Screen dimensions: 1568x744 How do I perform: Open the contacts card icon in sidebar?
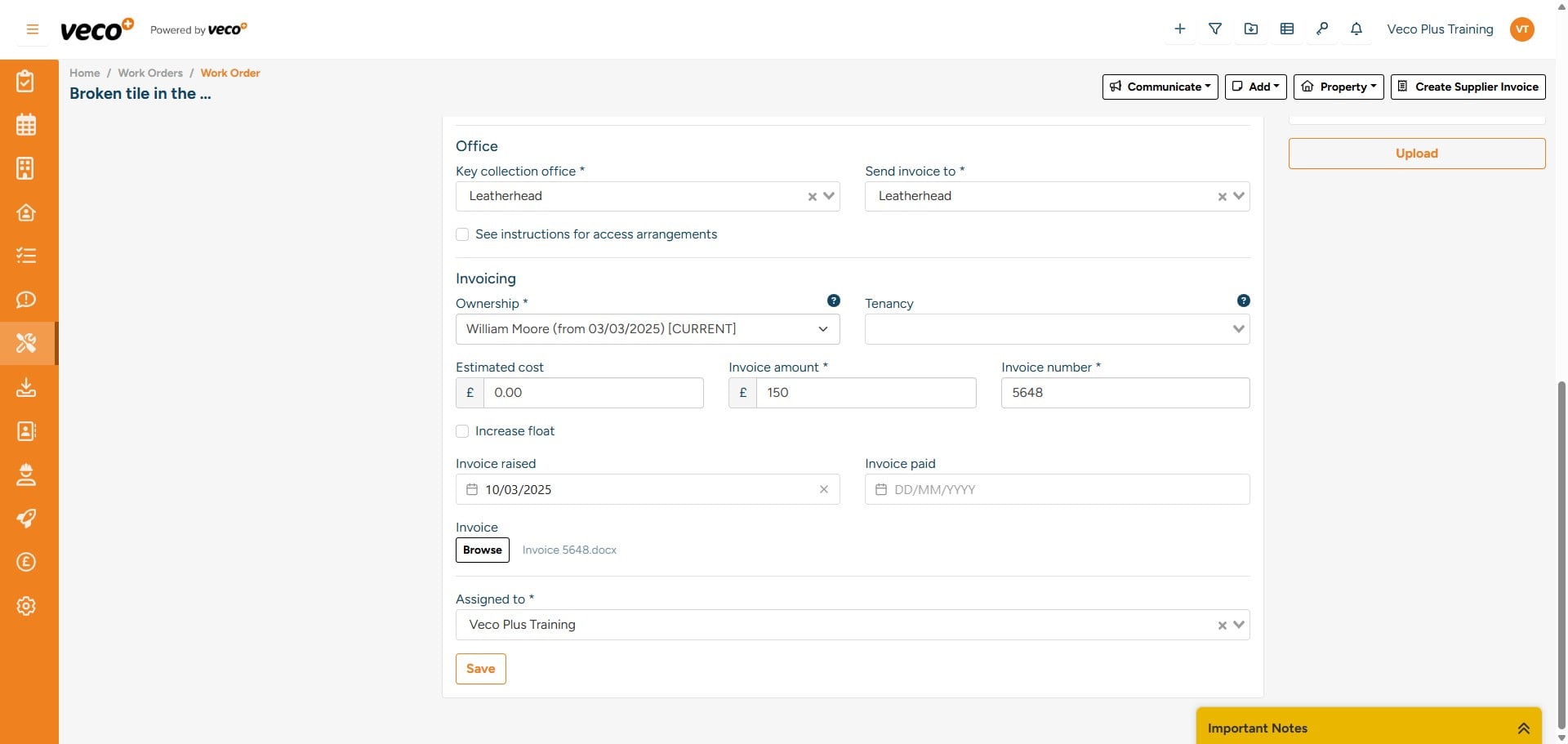[26, 431]
